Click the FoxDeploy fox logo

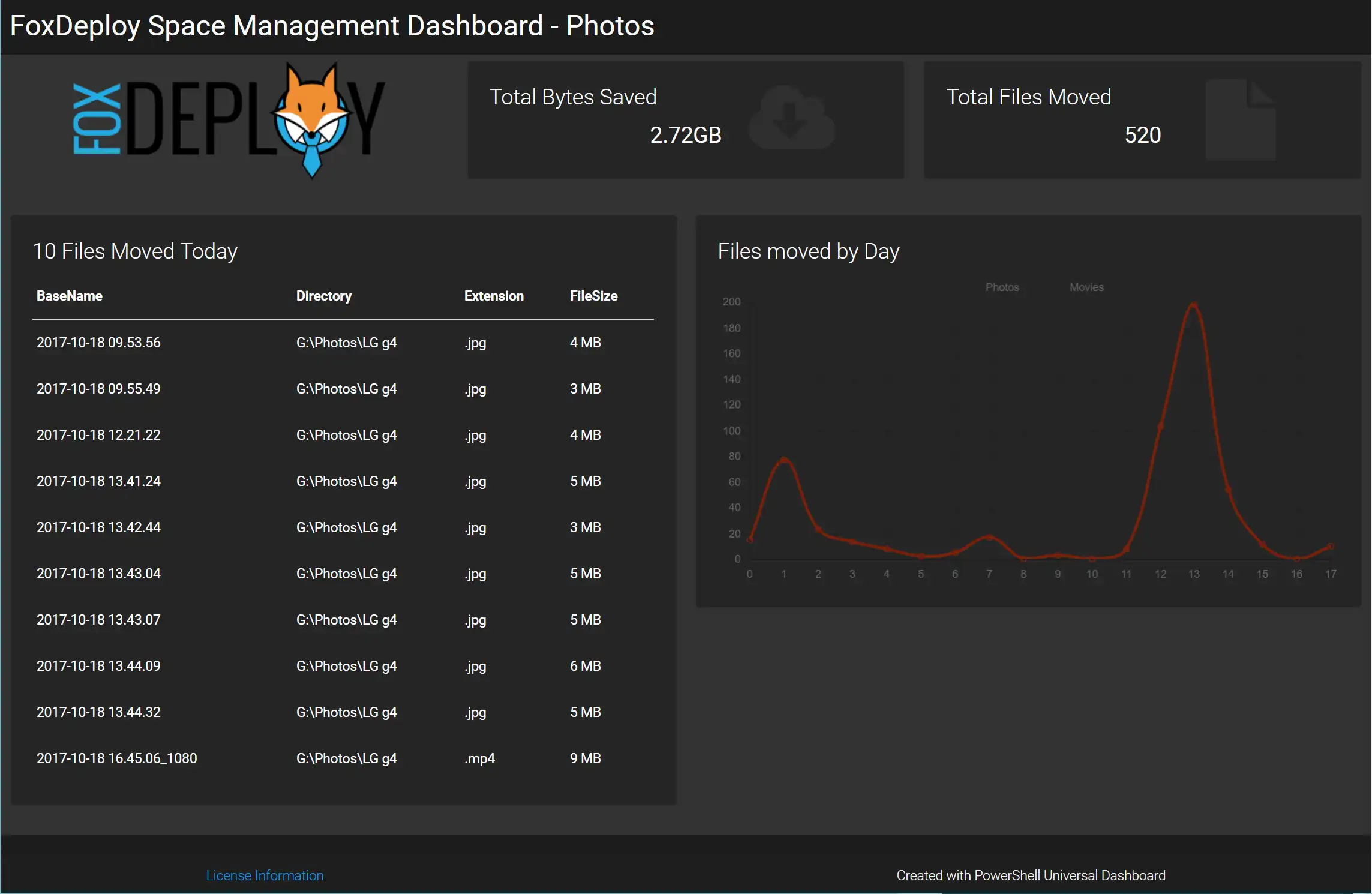(x=229, y=119)
